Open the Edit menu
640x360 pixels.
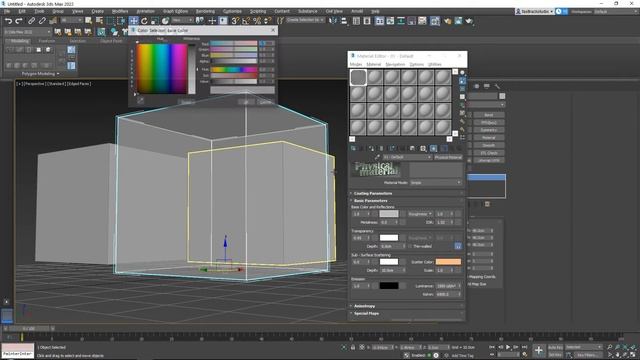pyautogui.click(x=22, y=11)
